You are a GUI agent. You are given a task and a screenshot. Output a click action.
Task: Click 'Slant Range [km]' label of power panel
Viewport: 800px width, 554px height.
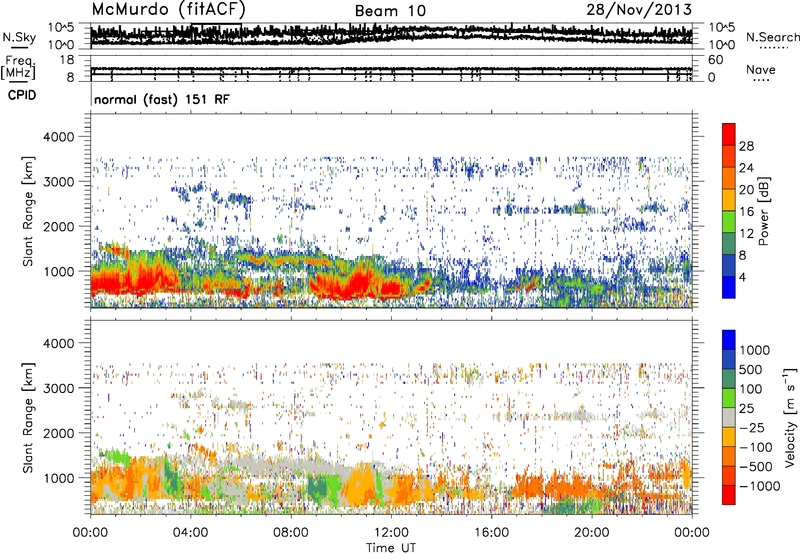coord(28,211)
